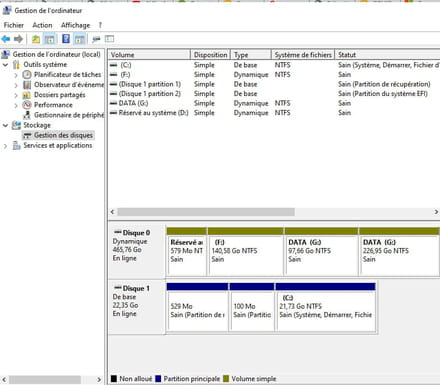Expand the Planificateur de tâches node
The height and width of the screenshot is (385, 440).
[x=16, y=75]
